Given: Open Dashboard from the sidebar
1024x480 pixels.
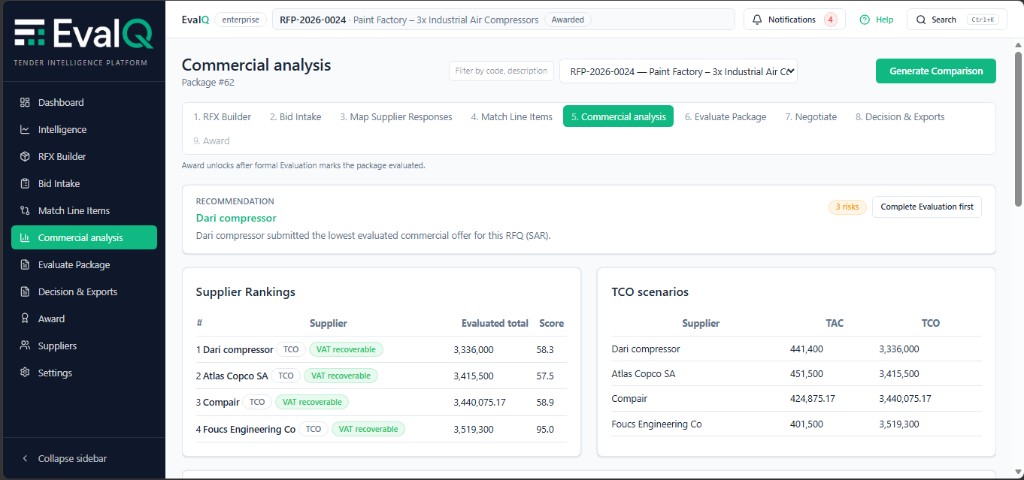Looking at the screenshot, I should pyautogui.click(x=84, y=103).
